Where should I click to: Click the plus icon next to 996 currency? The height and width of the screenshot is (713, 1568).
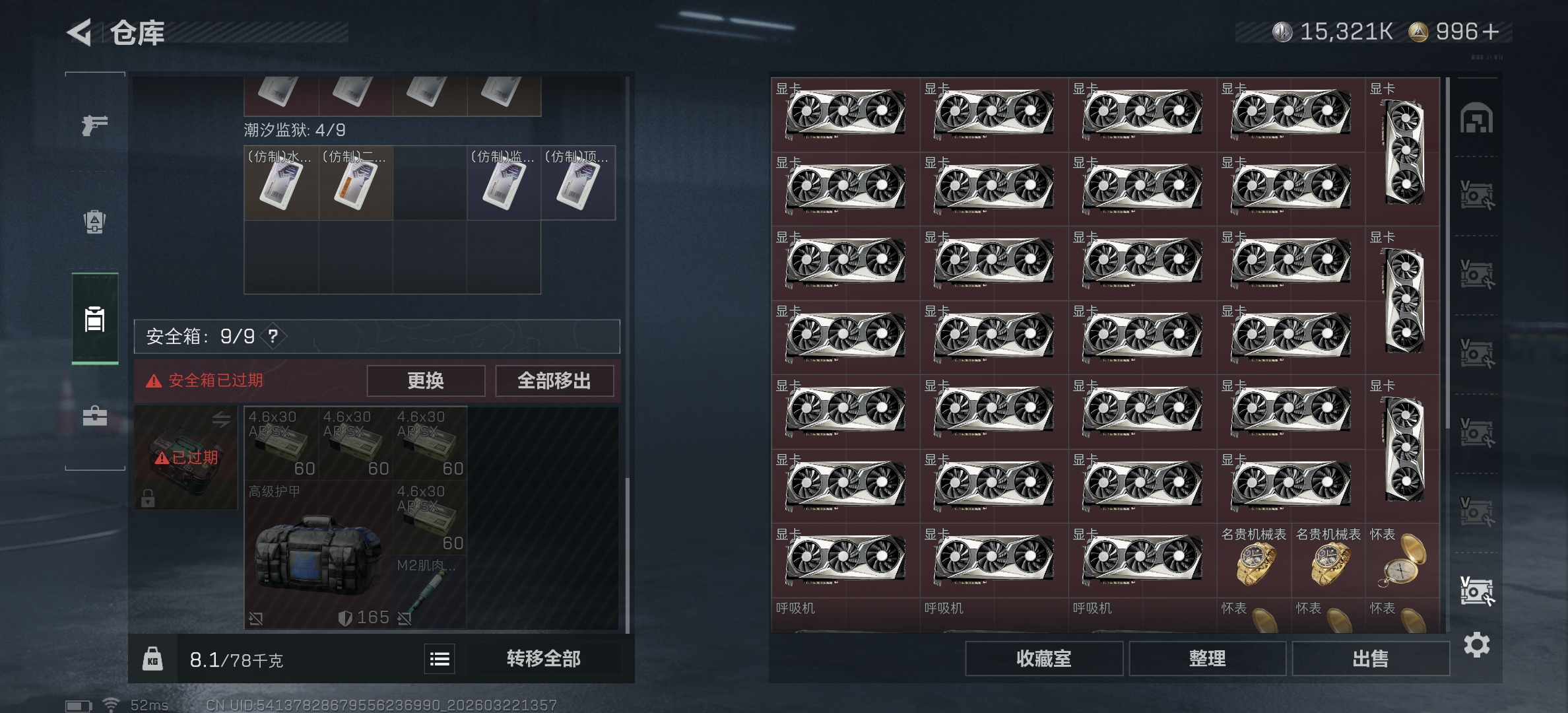tap(1490, 32)
